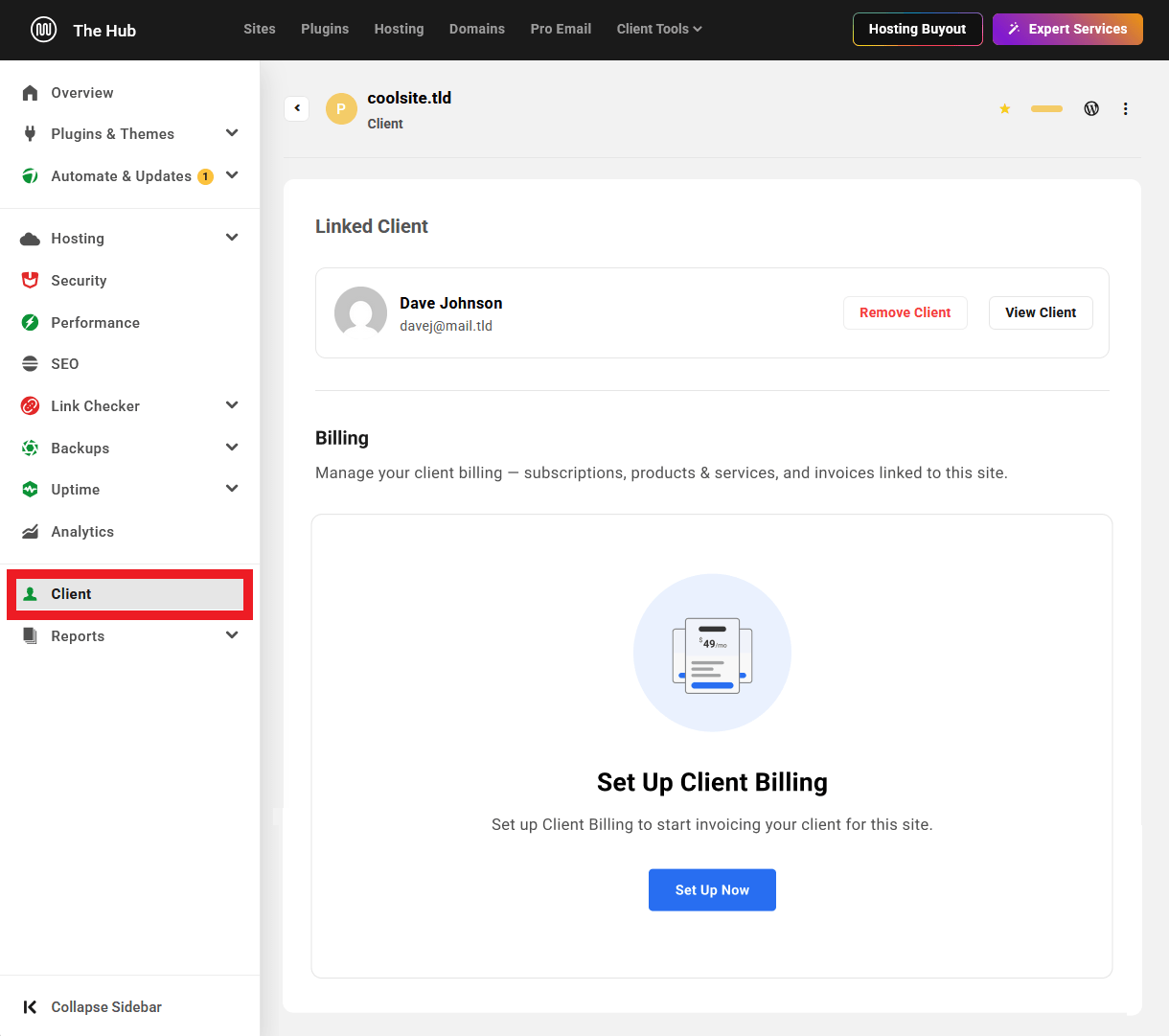Go to the Domains top menu
The height and width of the screenshot is (1036, 1169).
click(x=476, y=29)
